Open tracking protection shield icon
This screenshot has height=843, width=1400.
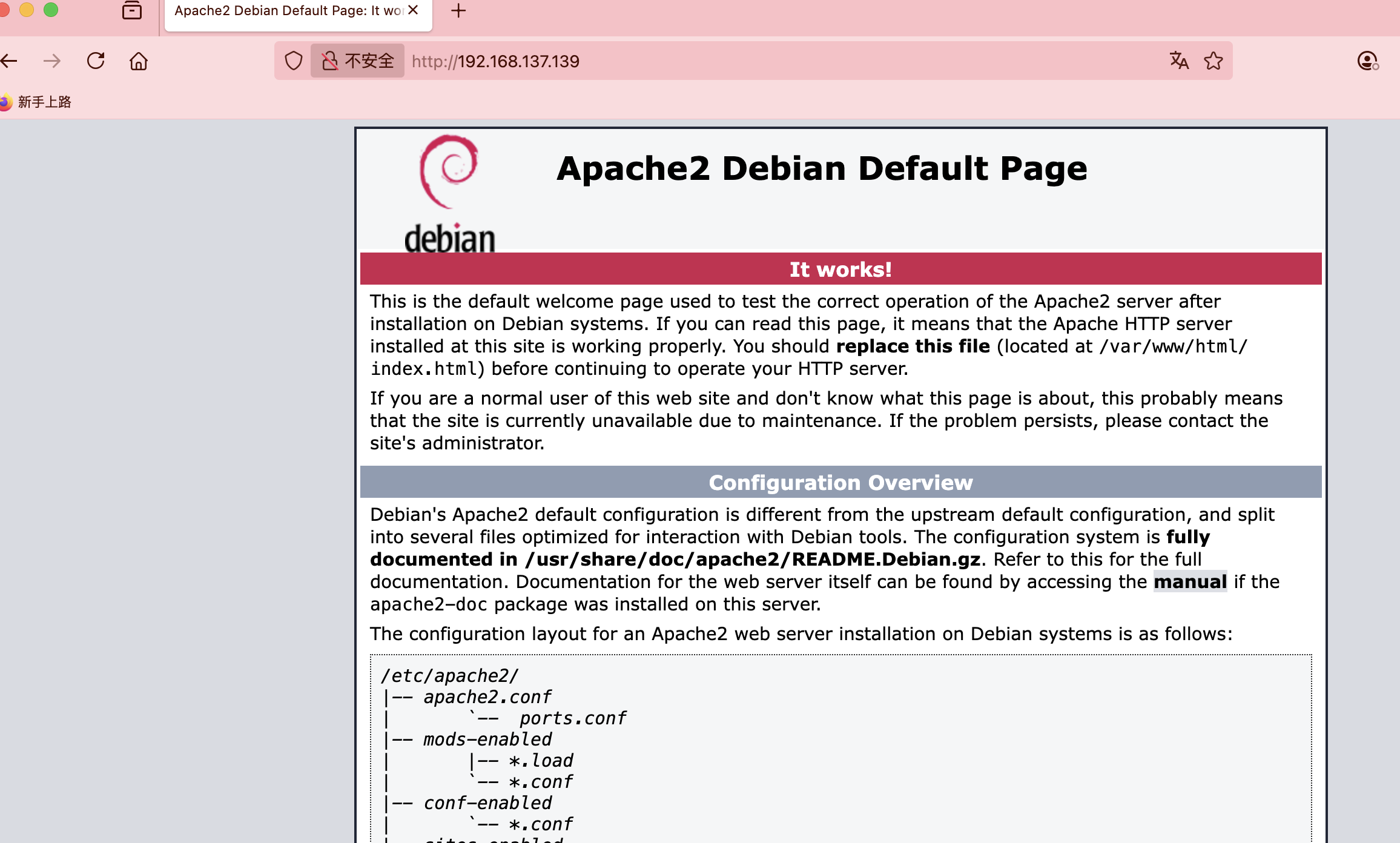[294, 61]
